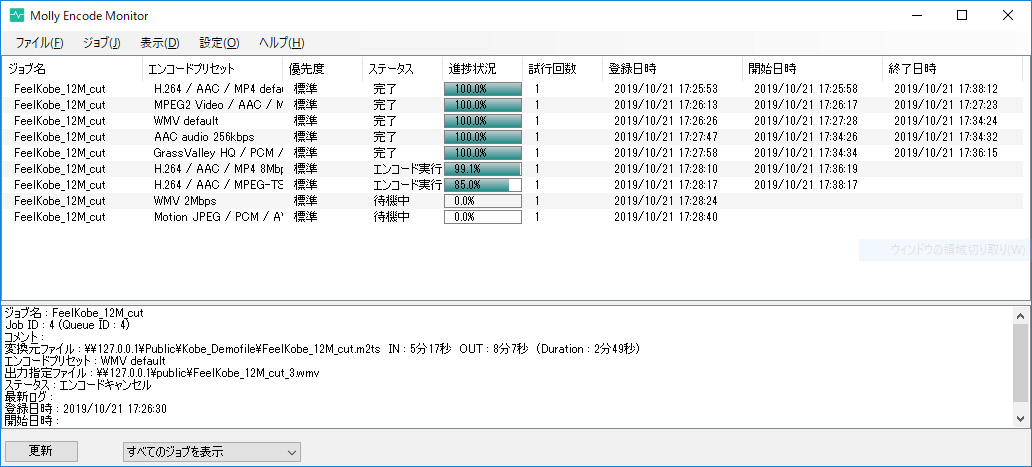Click the 優先度 column header
1032x467 pixels.
tap(306, 69)
